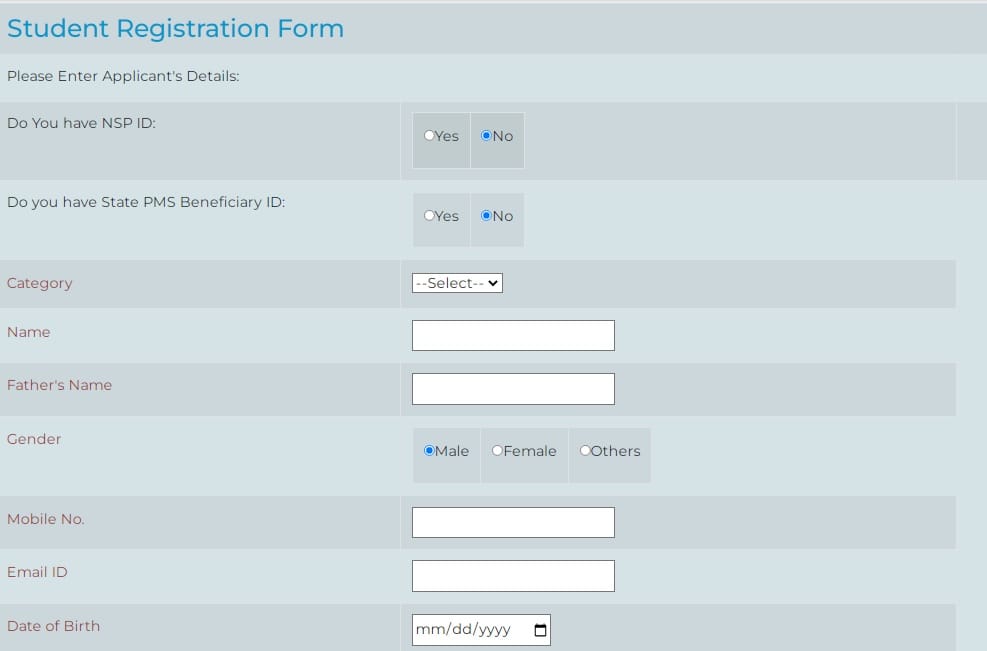The width and height of the screenshot is (987, 651).
Task: Expand the Category select dropdown
Action: click(x=457, y=283)
